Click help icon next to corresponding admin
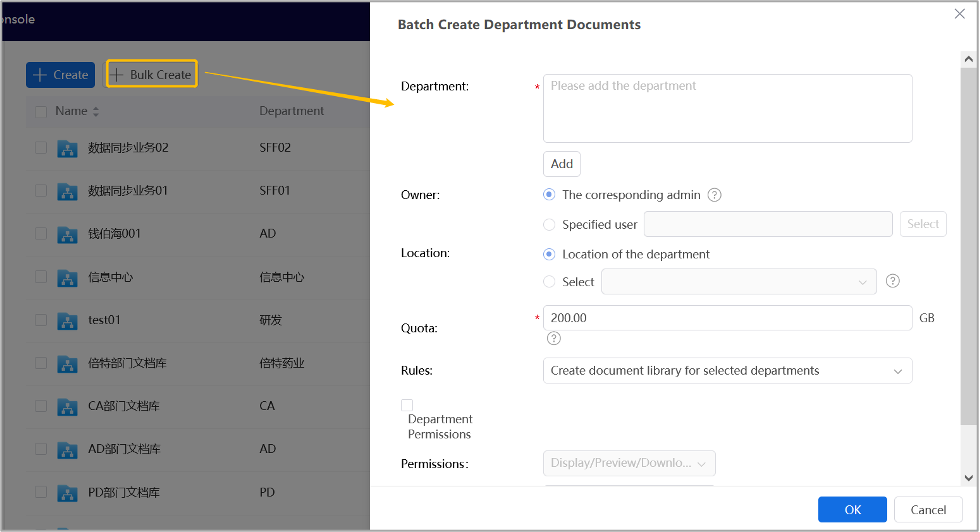The height and width of the screenshot is (532, 980). tap(714, 195)
